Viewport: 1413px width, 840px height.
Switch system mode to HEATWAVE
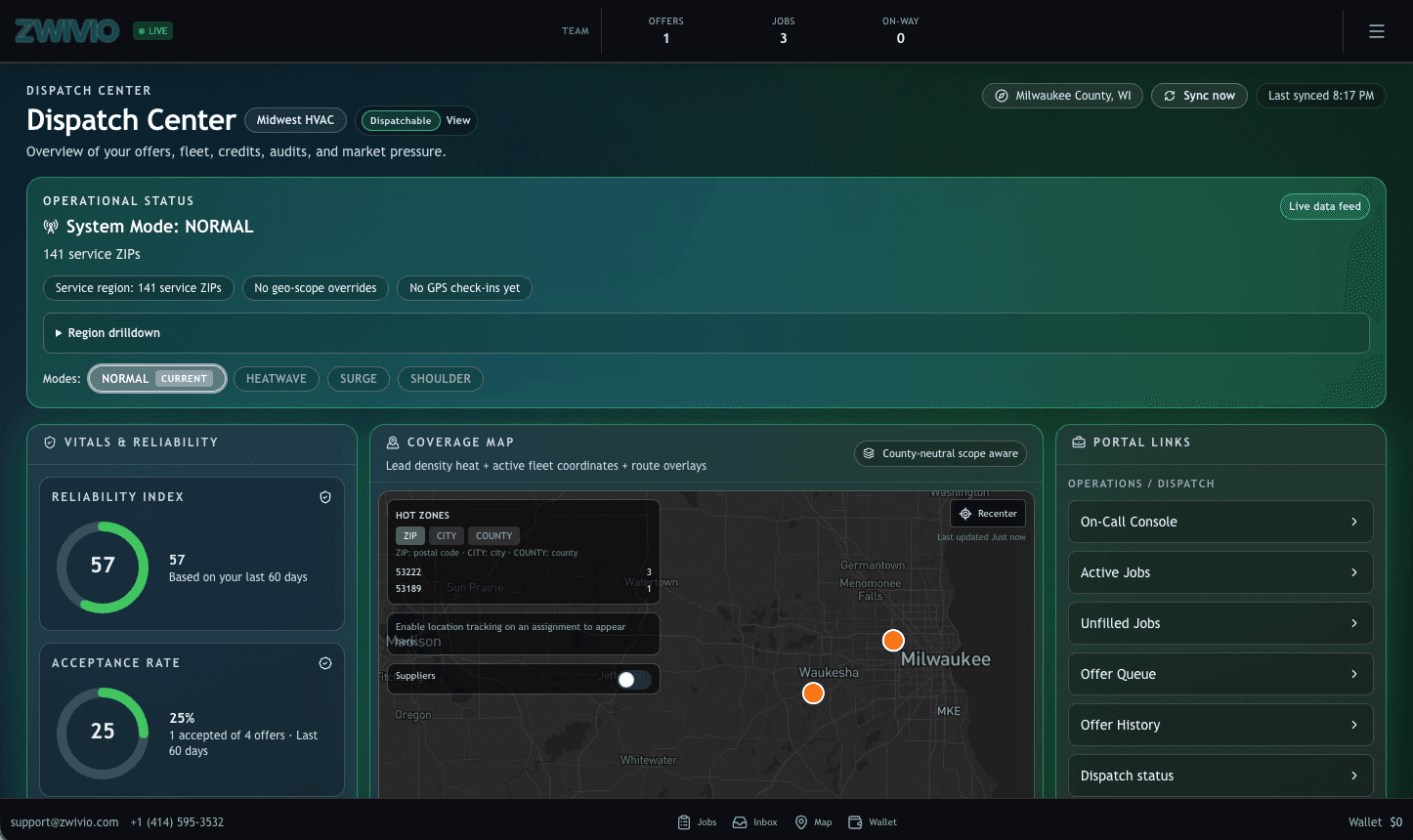coord(276,379)
